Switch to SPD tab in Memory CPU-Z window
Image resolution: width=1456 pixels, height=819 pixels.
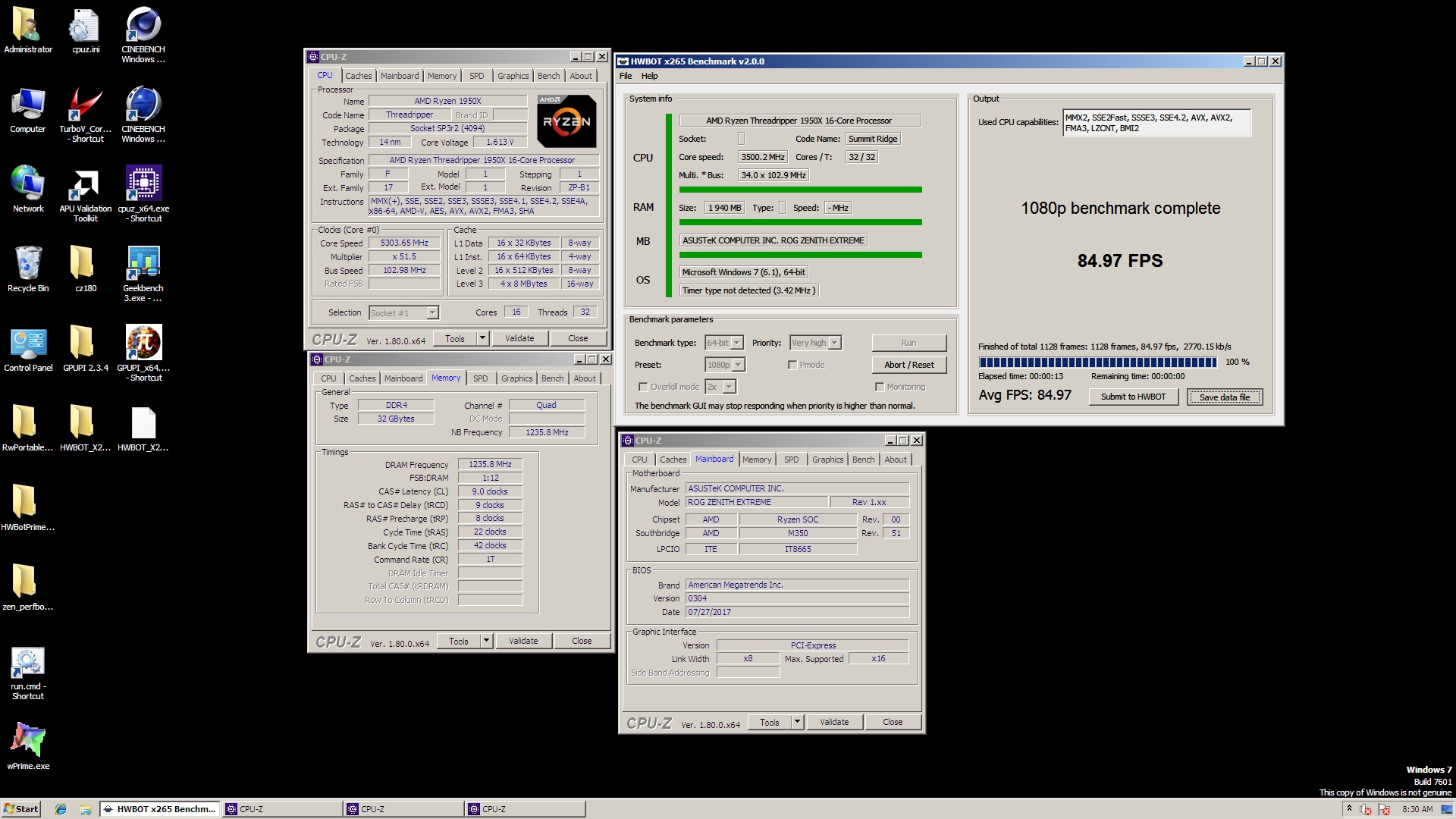(481, 378)
